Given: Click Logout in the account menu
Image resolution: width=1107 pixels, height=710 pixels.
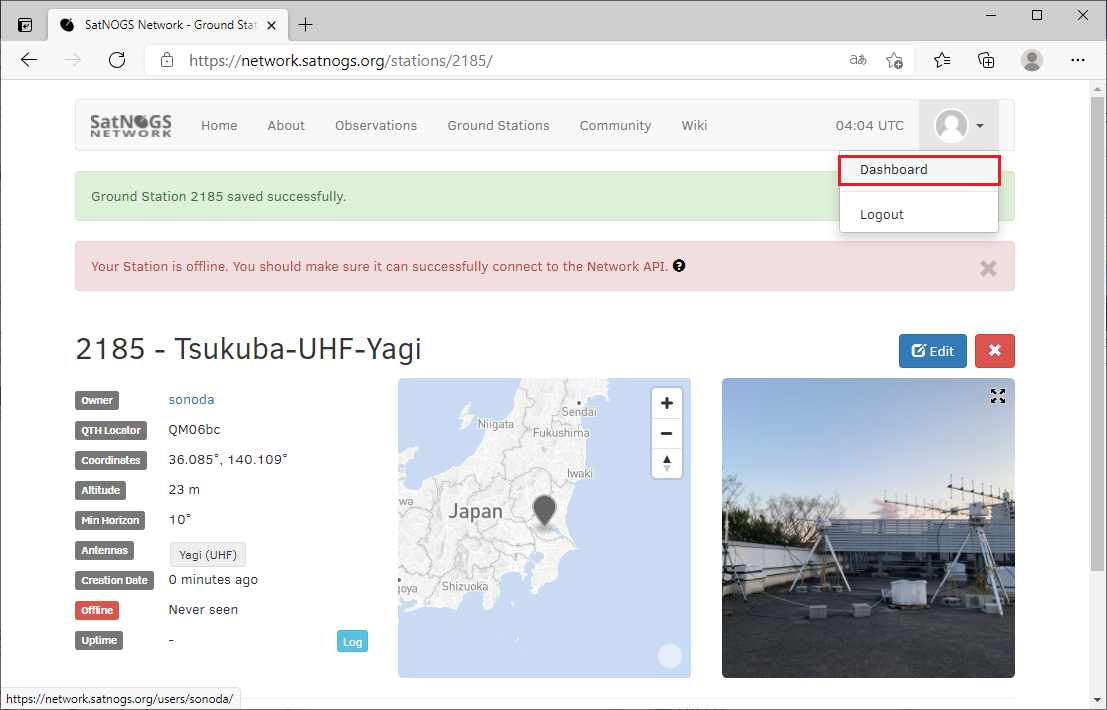Looking at the screenshot, I should [x=881, y=214].
